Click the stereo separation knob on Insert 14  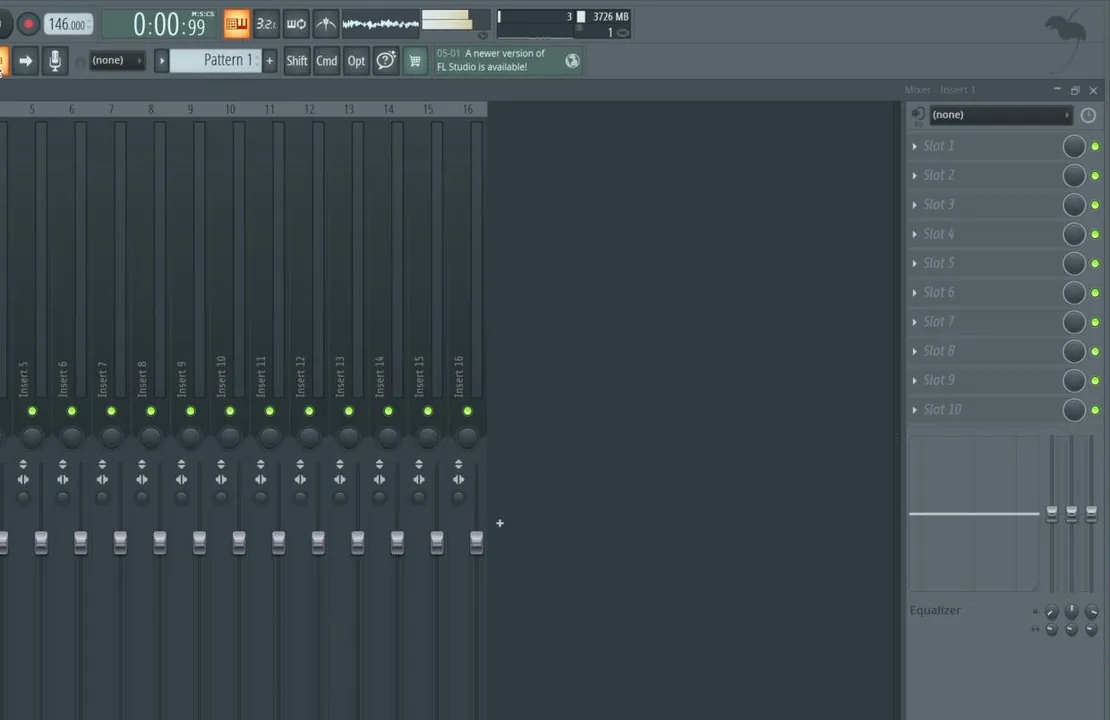click(379, 498)
